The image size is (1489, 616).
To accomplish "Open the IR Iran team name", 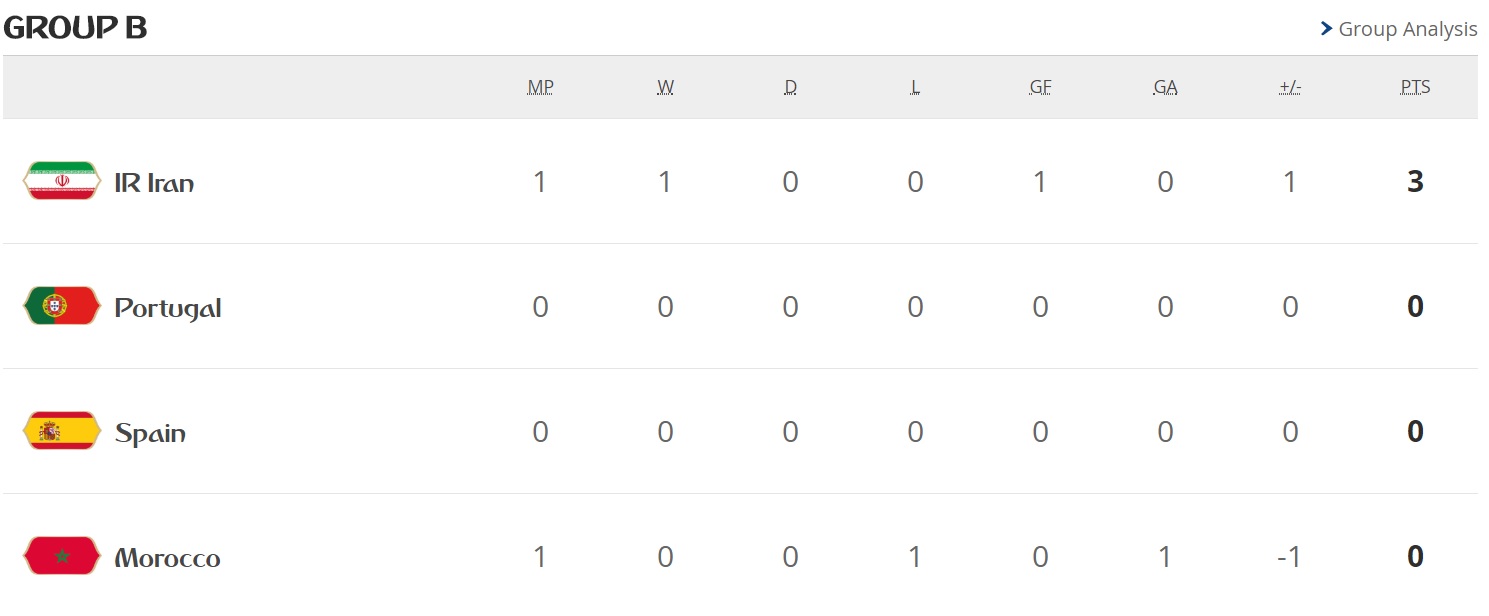I will 154,183.
